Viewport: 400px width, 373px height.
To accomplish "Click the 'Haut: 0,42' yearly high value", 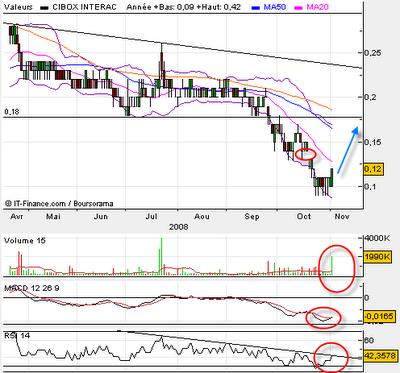I will coord(217,7).
